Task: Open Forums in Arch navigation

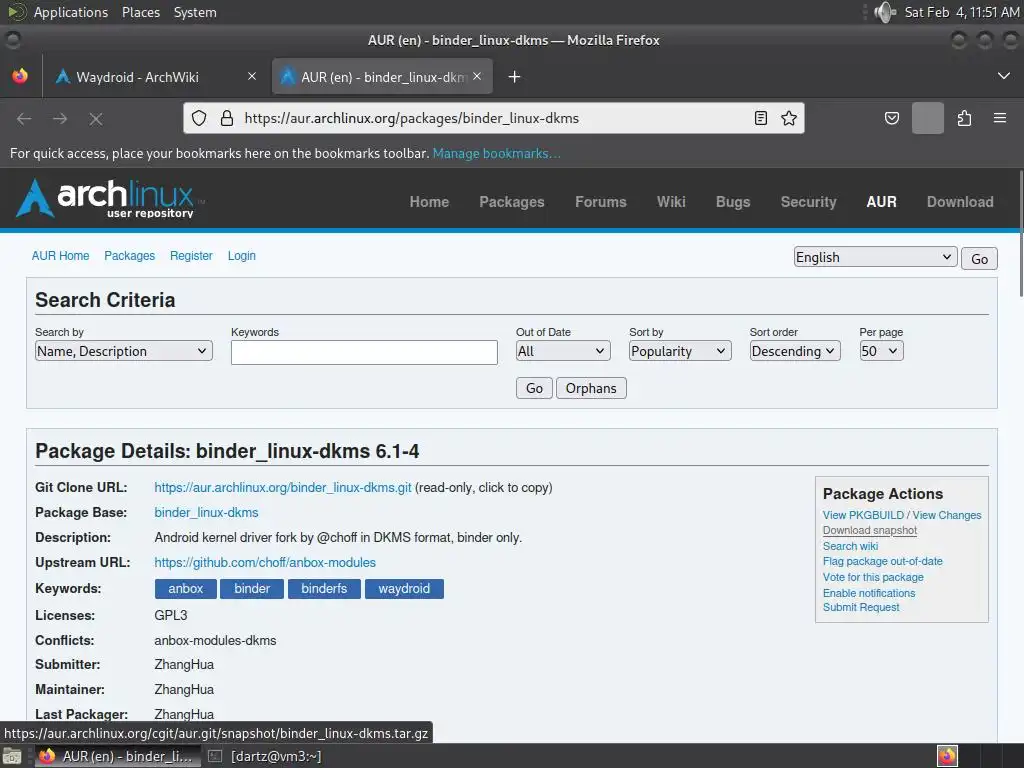Action: 601,202
